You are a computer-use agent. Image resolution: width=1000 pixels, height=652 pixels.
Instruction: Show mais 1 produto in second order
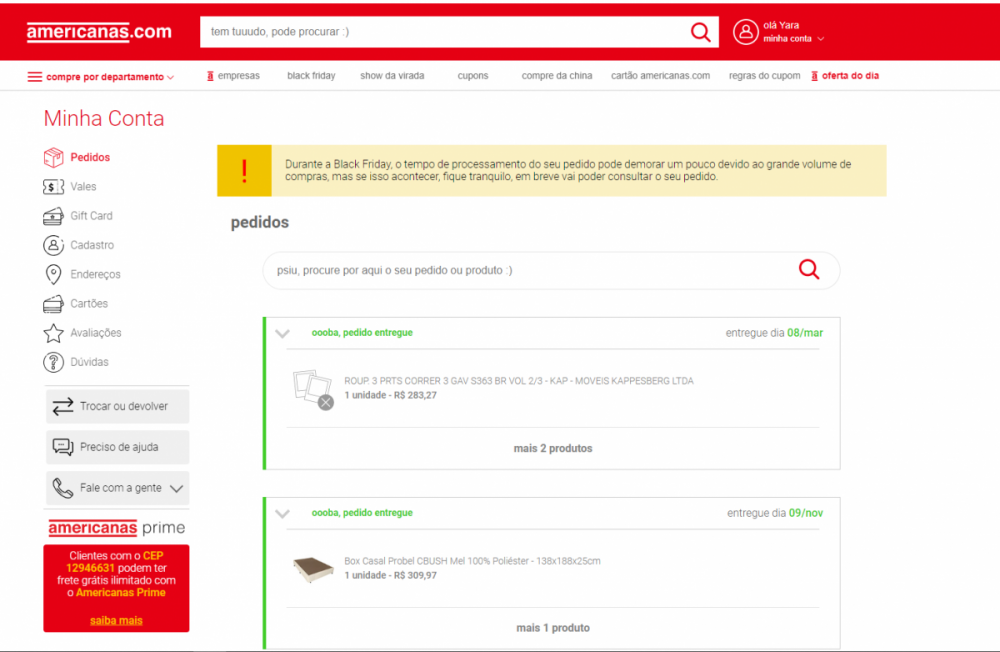click(x=553, y=628)
